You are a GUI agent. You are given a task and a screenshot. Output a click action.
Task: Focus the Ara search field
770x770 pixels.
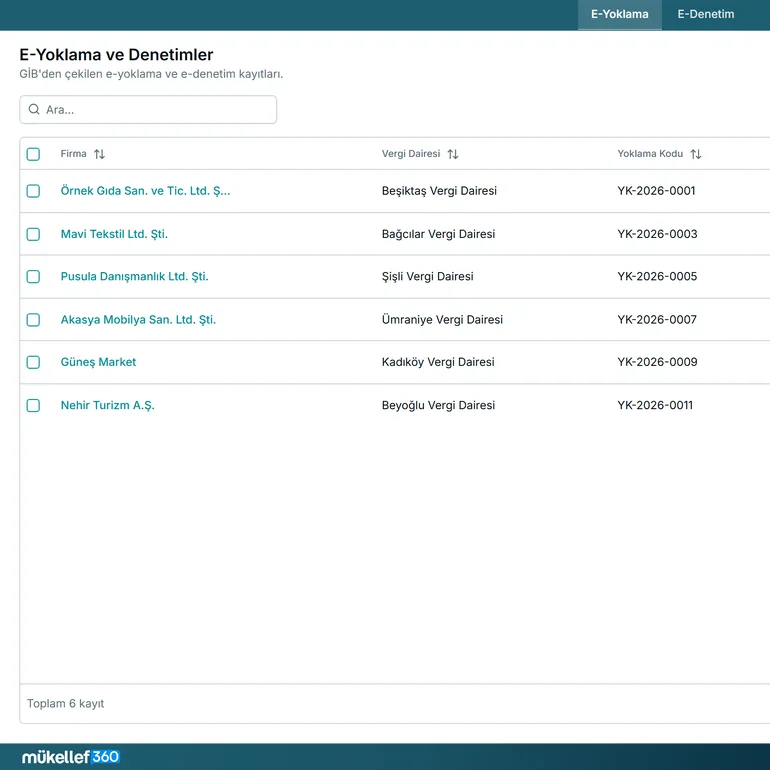point(148,110)
